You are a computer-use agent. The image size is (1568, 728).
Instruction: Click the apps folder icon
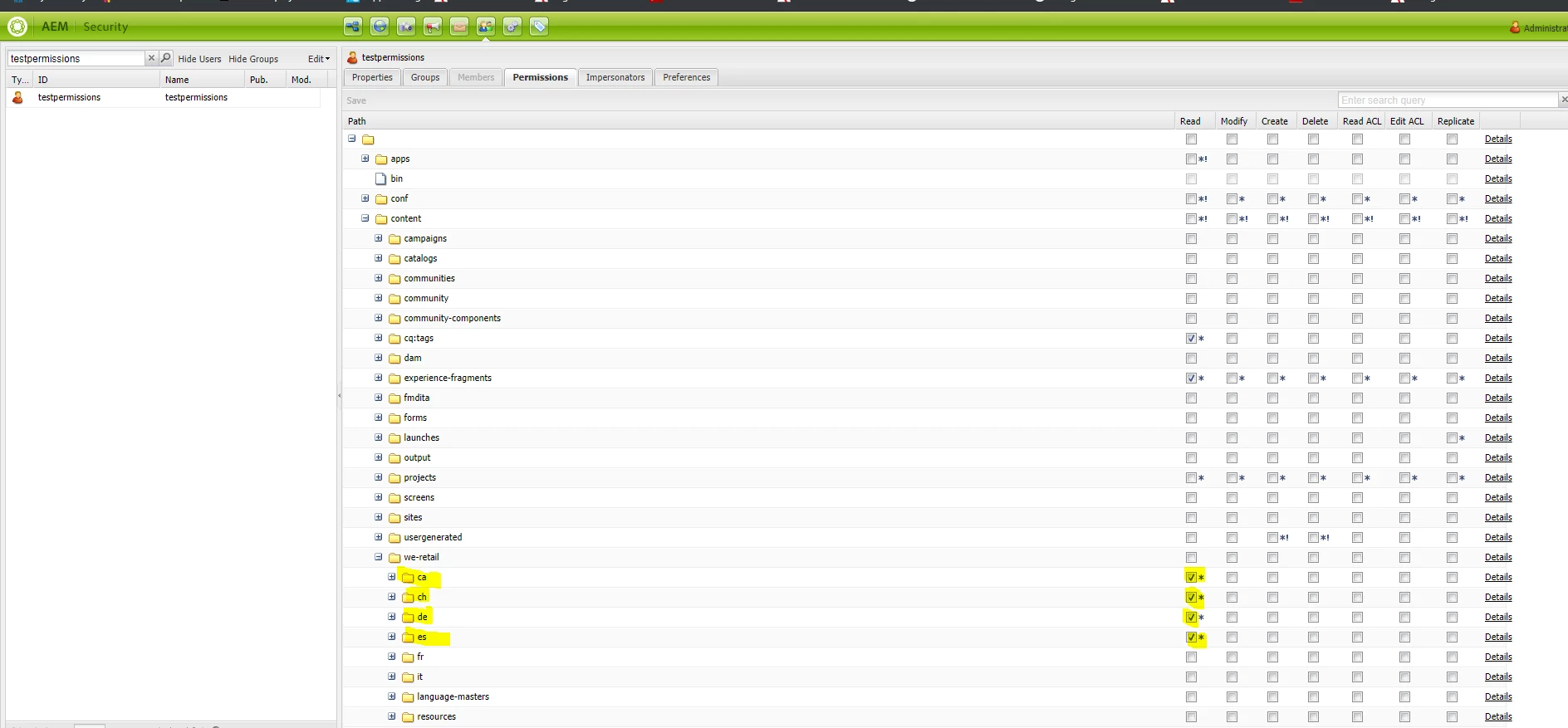tap(381, 159)
